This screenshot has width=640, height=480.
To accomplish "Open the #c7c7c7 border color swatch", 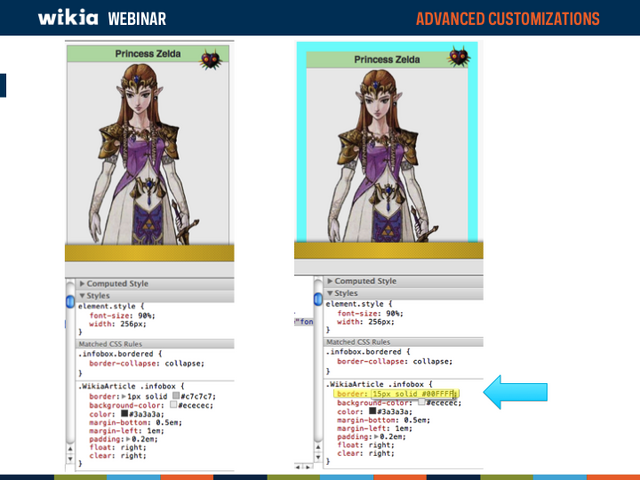I will tap(176, 396).
